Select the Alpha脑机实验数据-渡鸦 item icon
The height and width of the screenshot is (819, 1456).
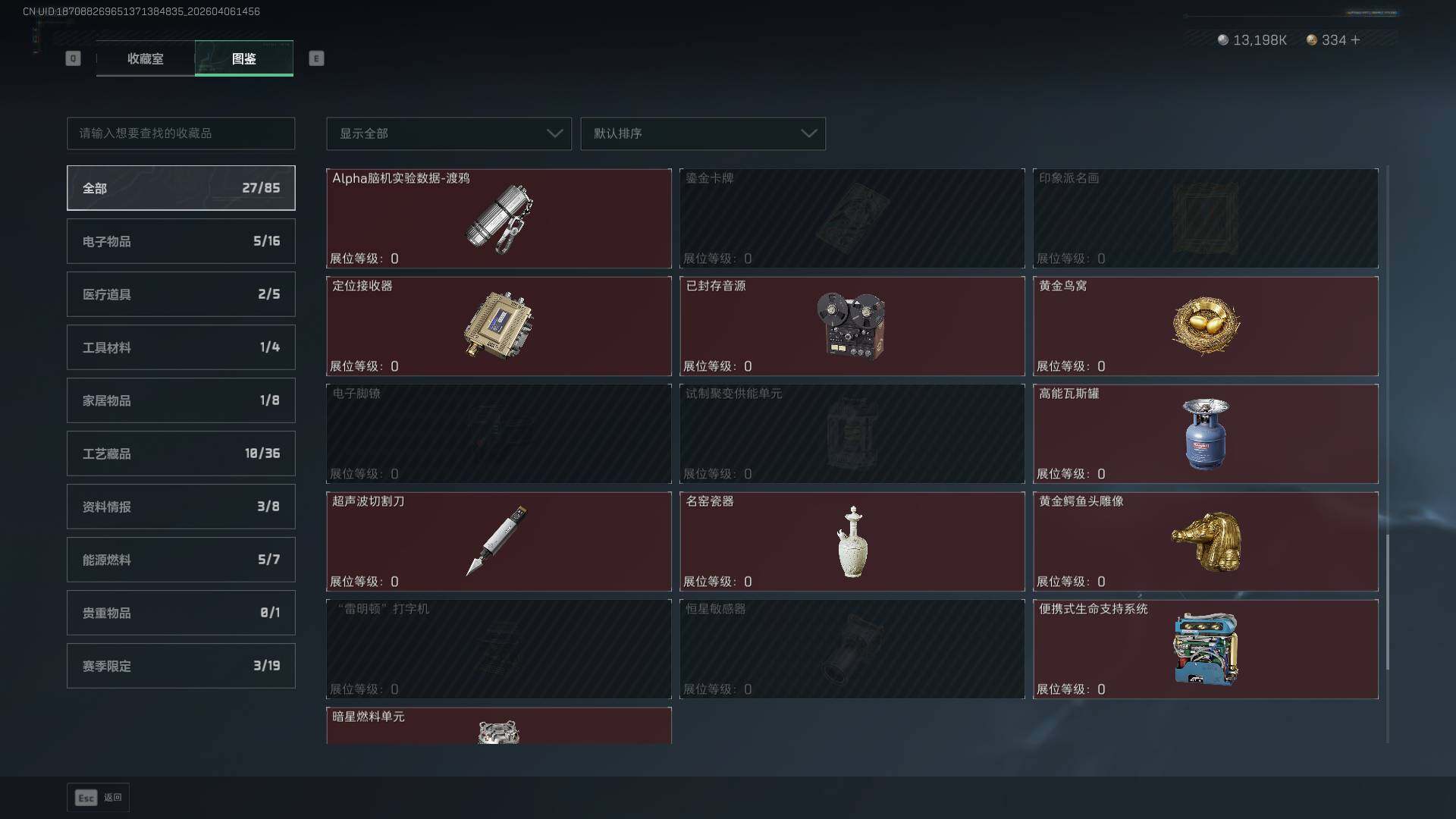(x=499, y=218)
